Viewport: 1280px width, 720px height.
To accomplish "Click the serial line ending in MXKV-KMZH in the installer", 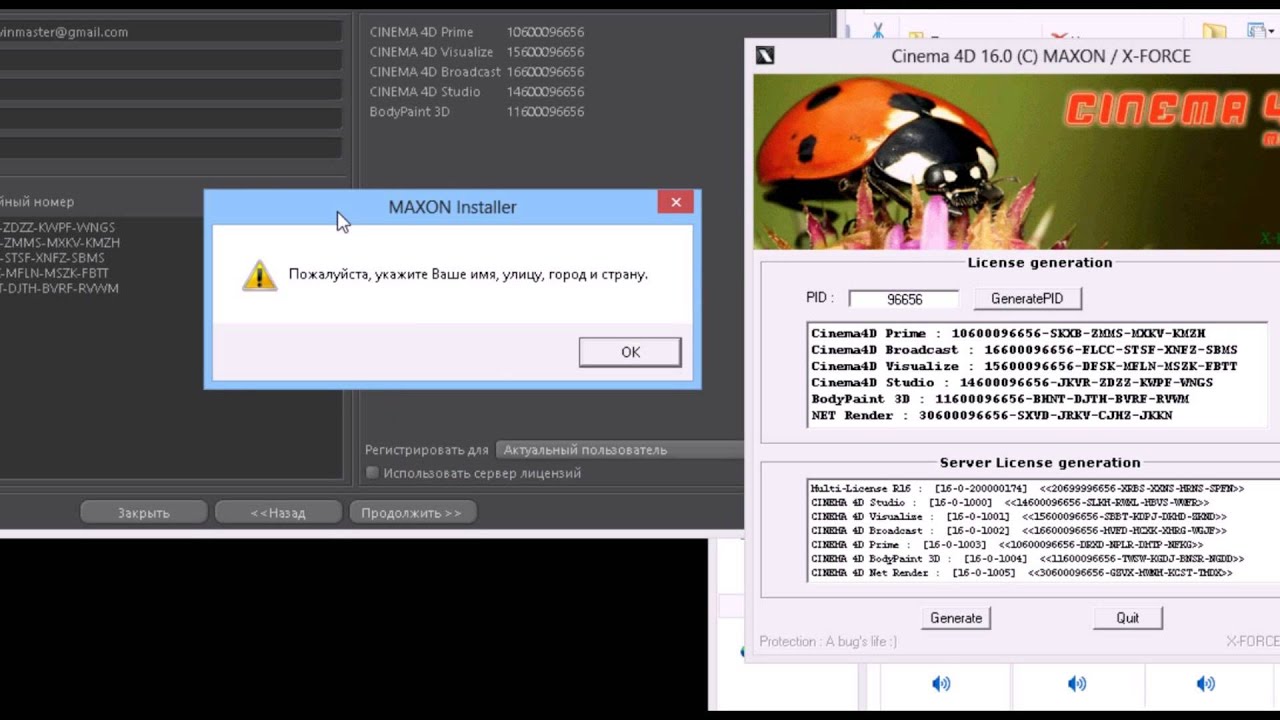I will pyautogui.click(x=60, y=243).
